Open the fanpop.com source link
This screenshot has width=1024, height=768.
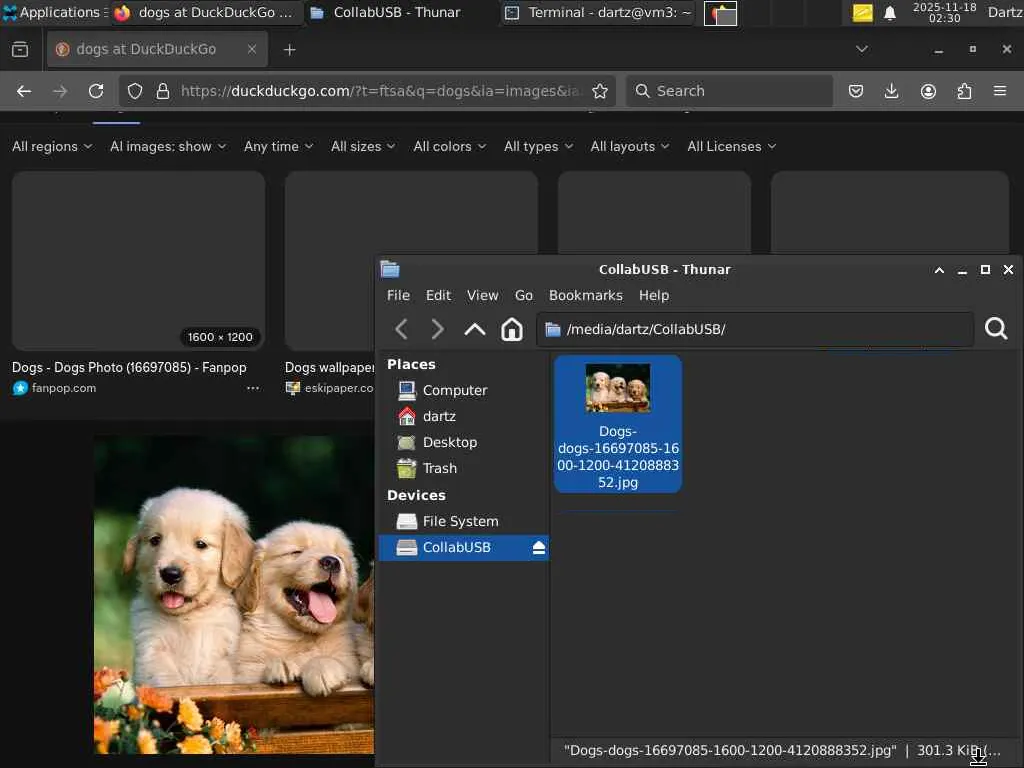63,388
